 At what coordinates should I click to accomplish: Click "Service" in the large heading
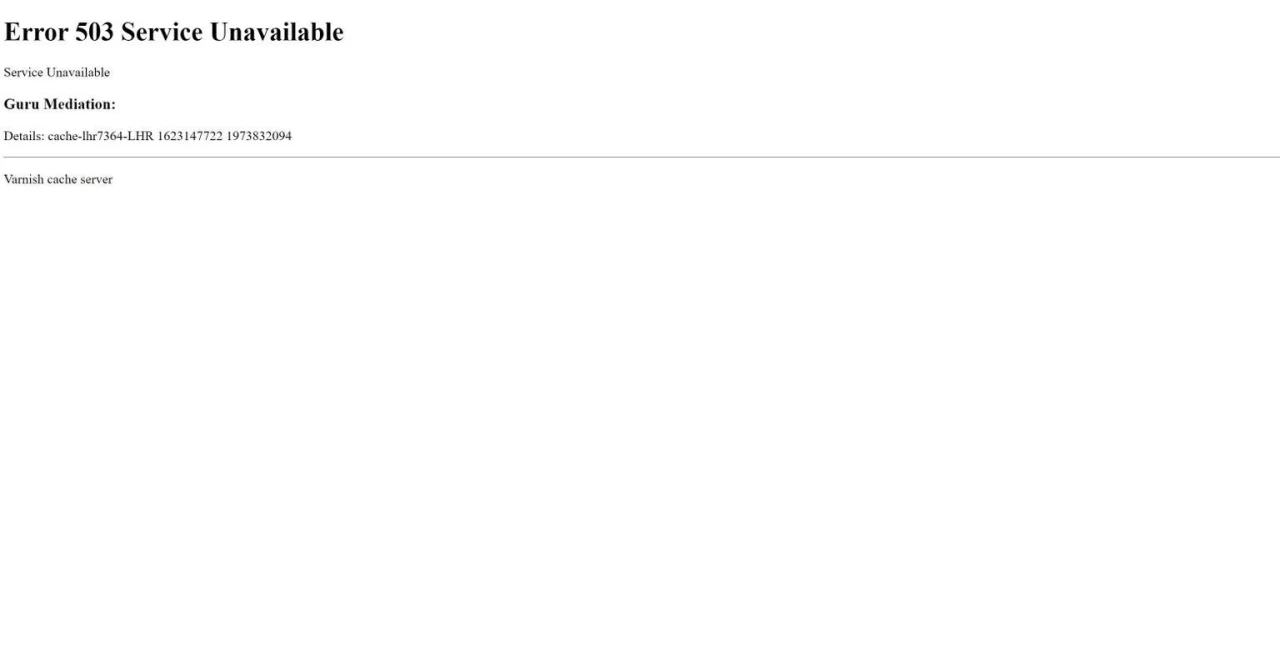pos(161,32)
